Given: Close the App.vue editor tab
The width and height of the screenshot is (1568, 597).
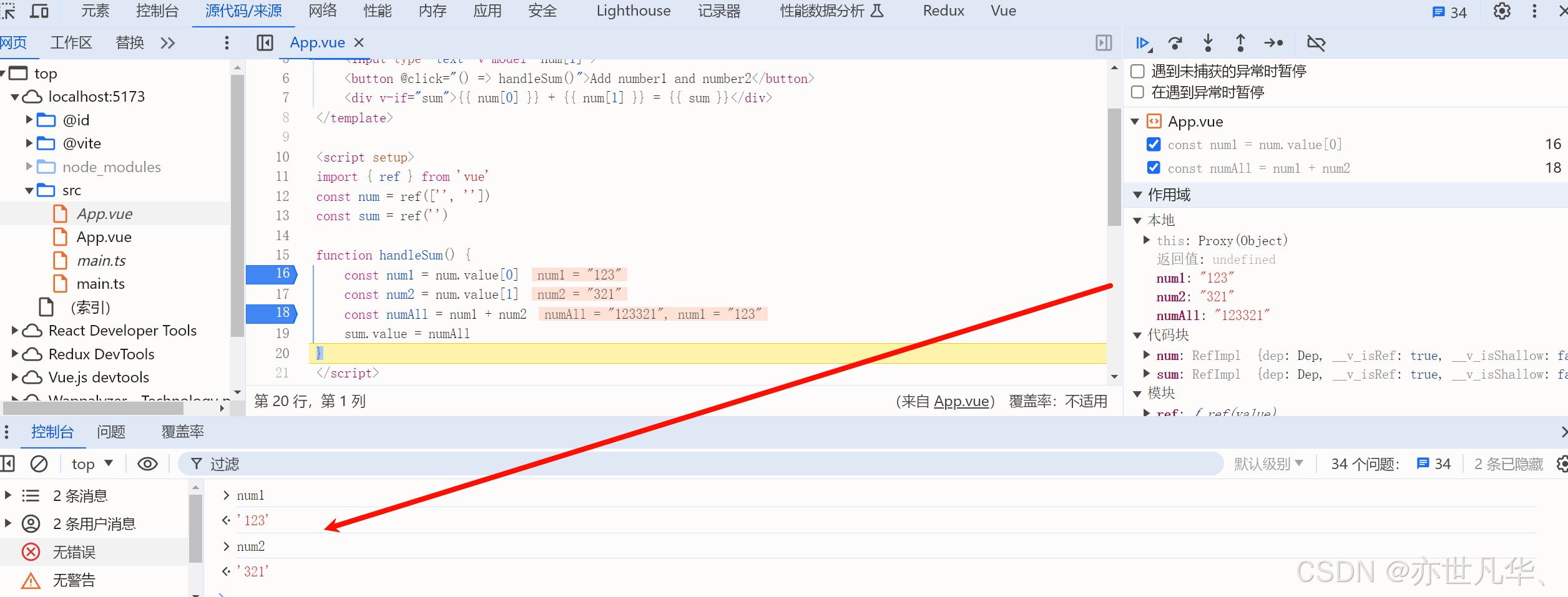Looking at the screenshot, I should click(x=359, y=42).
